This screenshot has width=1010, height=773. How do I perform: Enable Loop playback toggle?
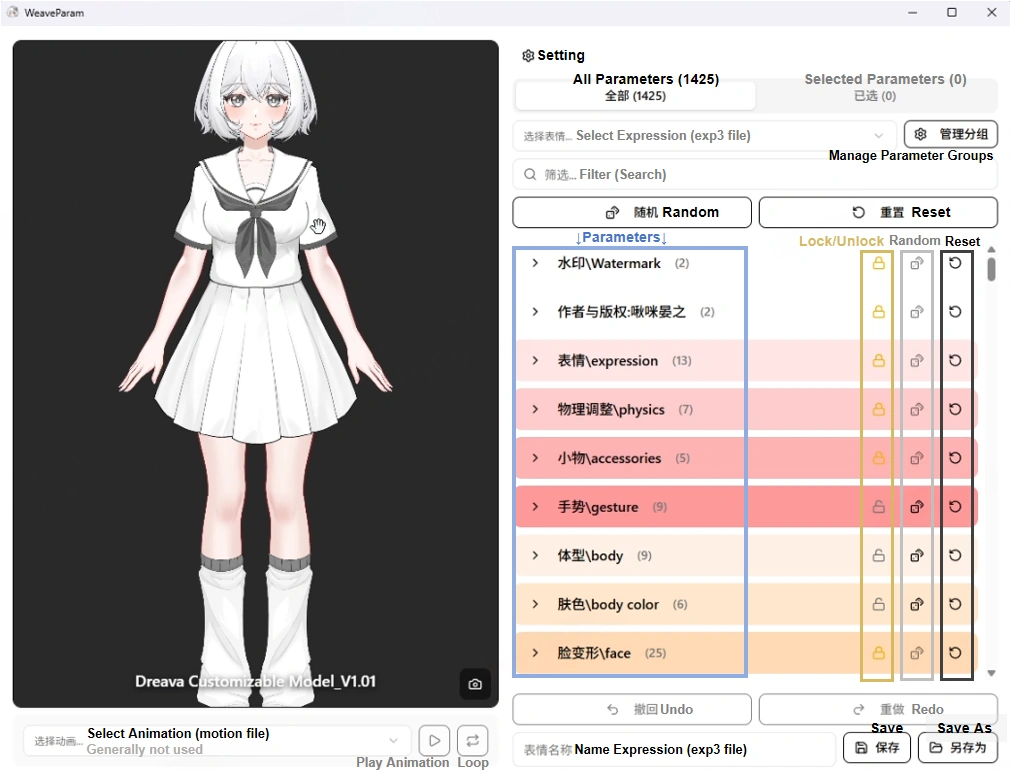point(473,740)
